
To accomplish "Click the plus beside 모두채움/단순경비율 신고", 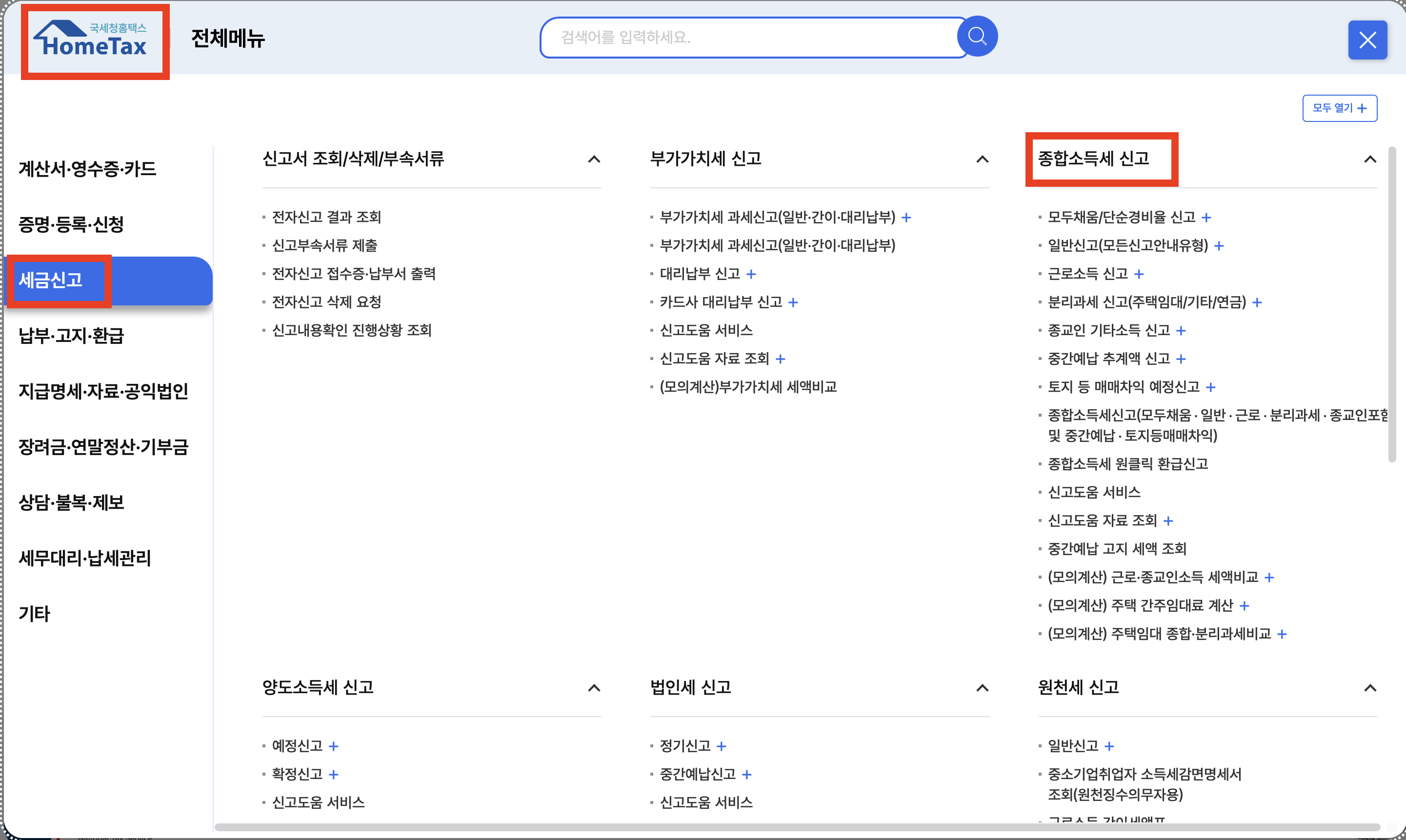I will 1206,218.
